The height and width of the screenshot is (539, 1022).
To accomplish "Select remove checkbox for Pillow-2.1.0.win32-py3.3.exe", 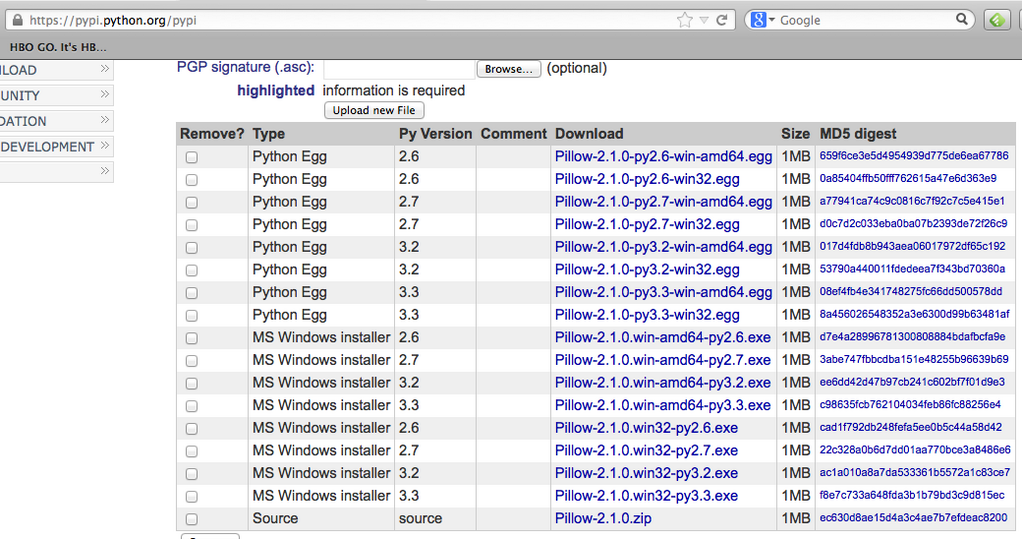I will [192, 496].
